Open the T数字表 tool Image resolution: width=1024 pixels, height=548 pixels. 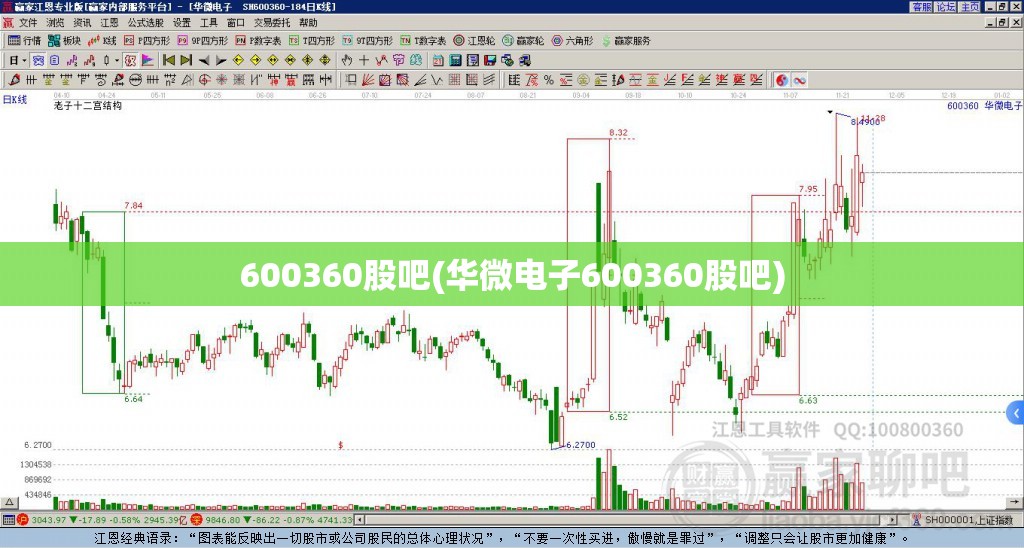[x=423, y=40]
